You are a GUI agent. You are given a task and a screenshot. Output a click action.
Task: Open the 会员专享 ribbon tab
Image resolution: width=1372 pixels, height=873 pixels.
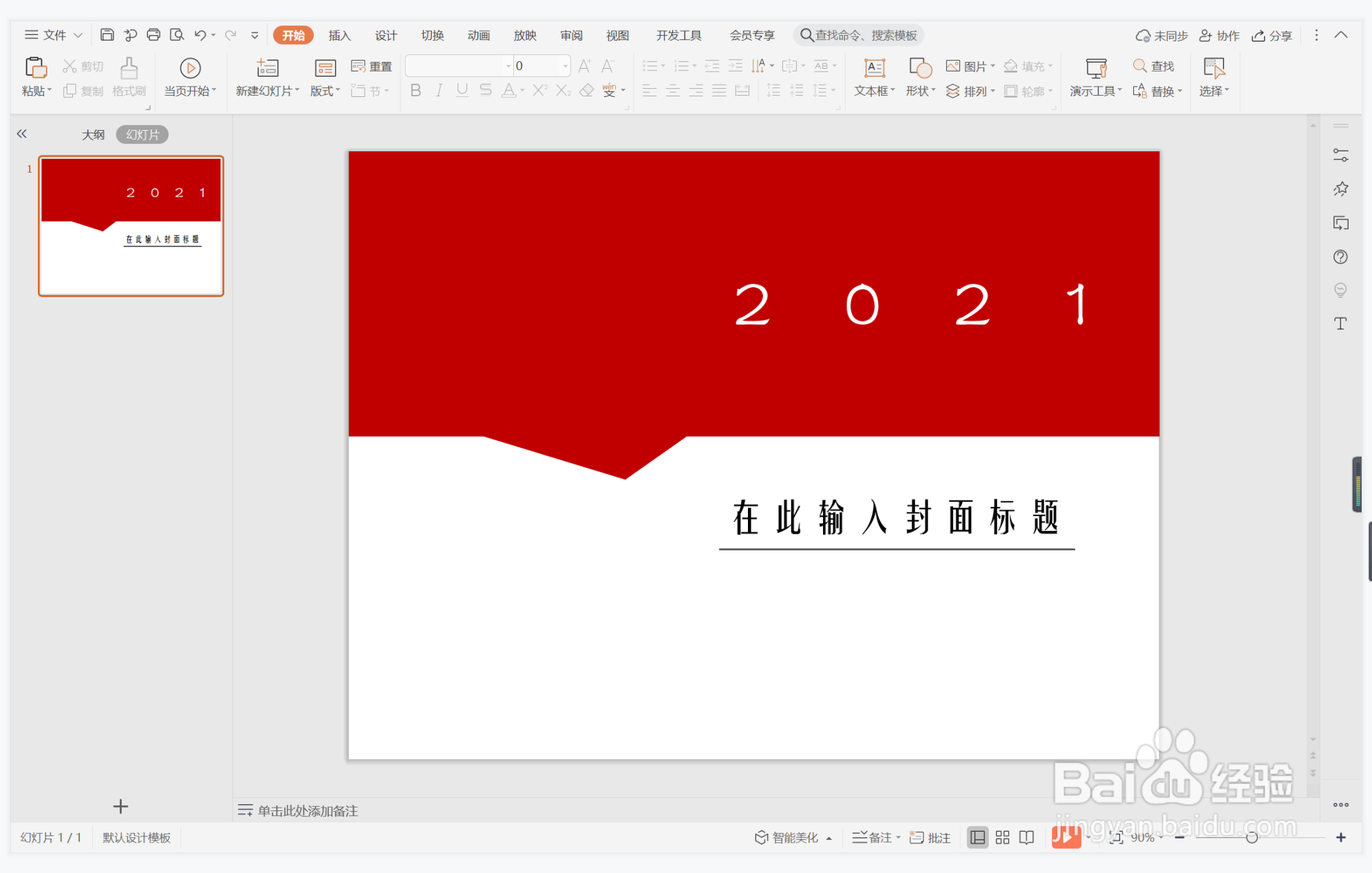tap(752, 35)
